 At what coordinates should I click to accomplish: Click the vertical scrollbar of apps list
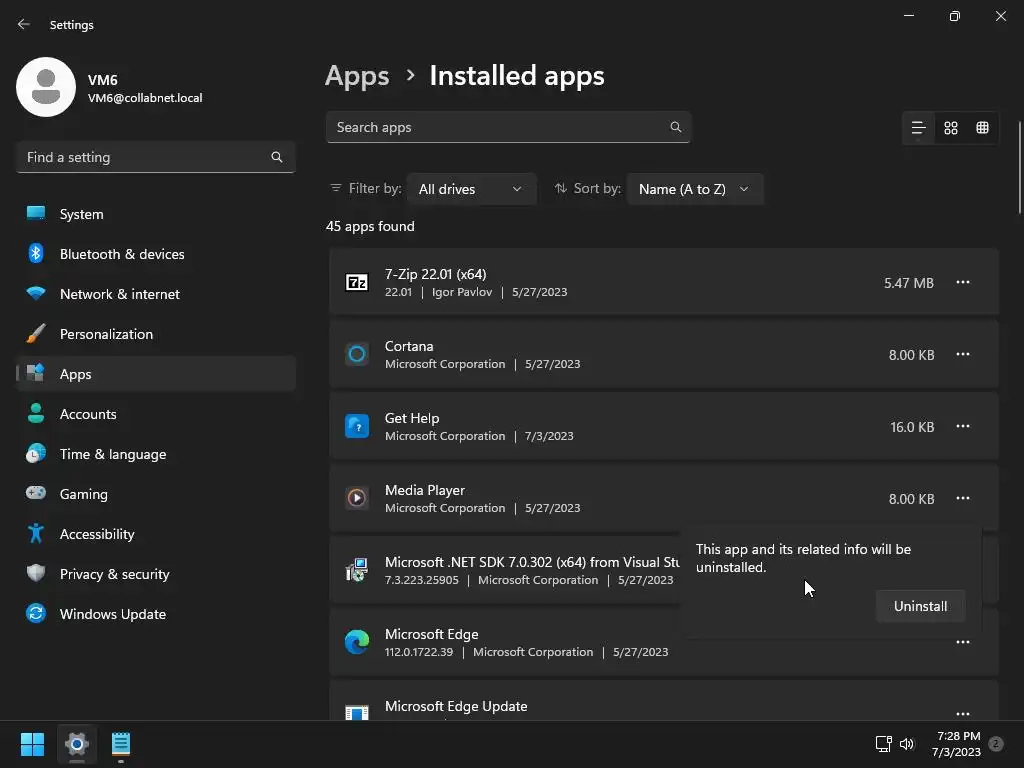pyautogui.click(x=1019, y=170)
